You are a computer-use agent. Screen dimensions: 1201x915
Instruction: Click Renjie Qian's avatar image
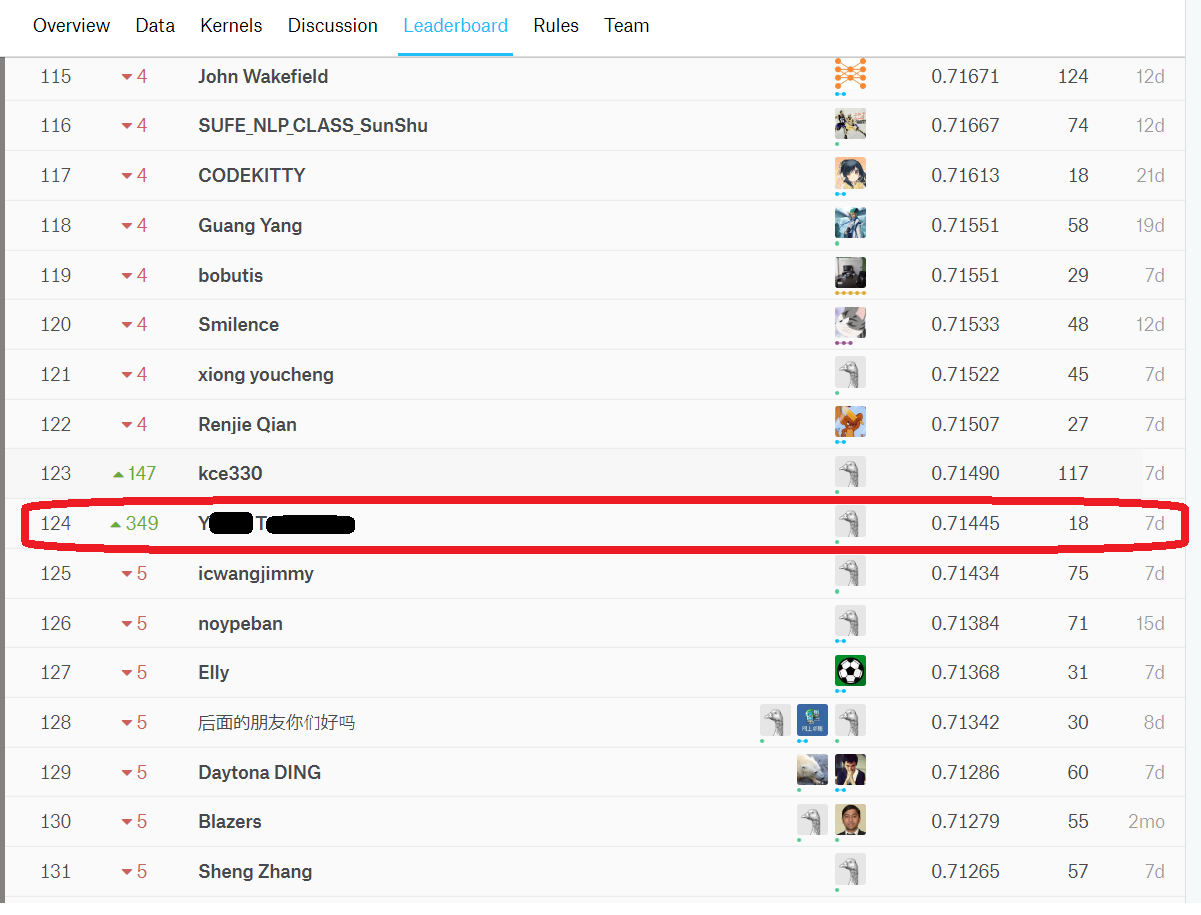850,422
